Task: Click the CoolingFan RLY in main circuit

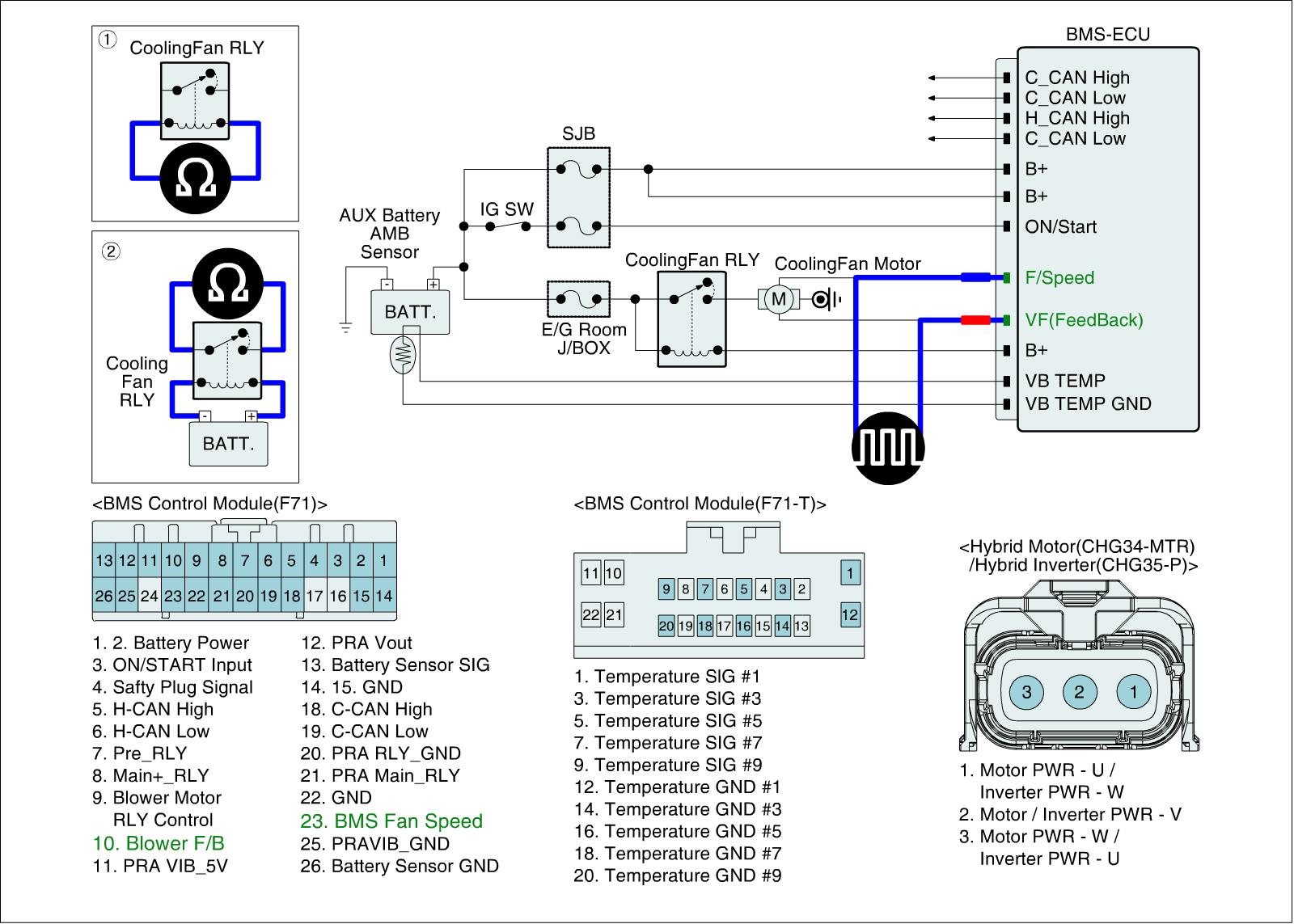Action: (691, 319)
